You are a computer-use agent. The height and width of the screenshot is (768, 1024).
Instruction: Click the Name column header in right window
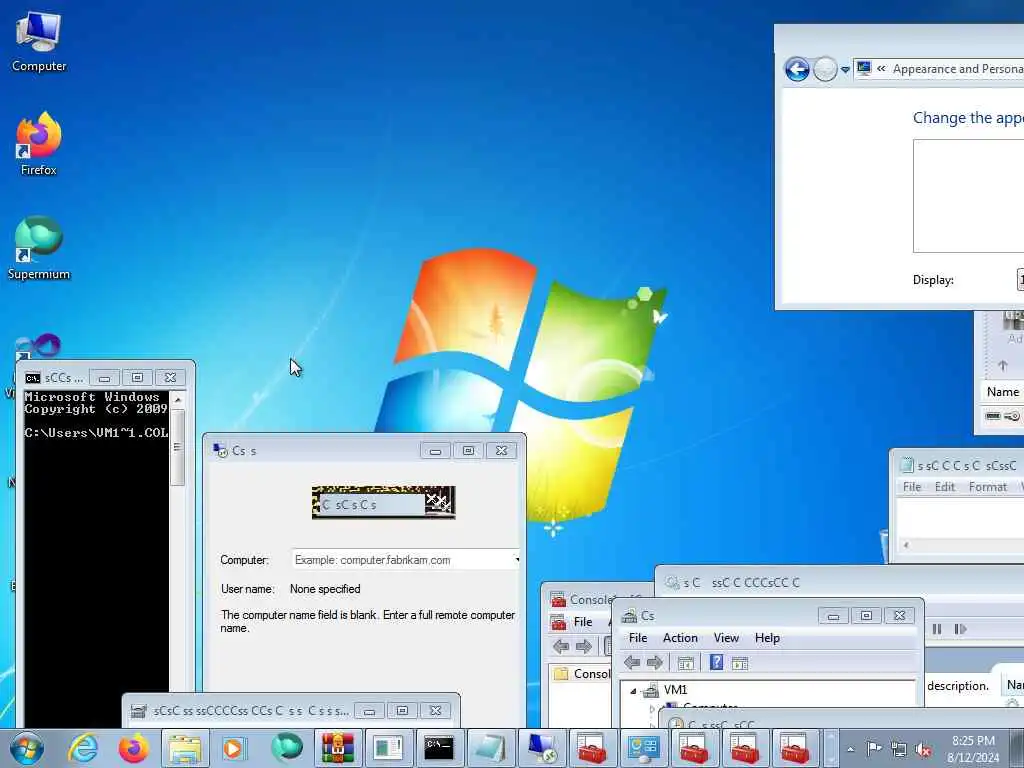pyautogui.click(x=1003, y=392)
